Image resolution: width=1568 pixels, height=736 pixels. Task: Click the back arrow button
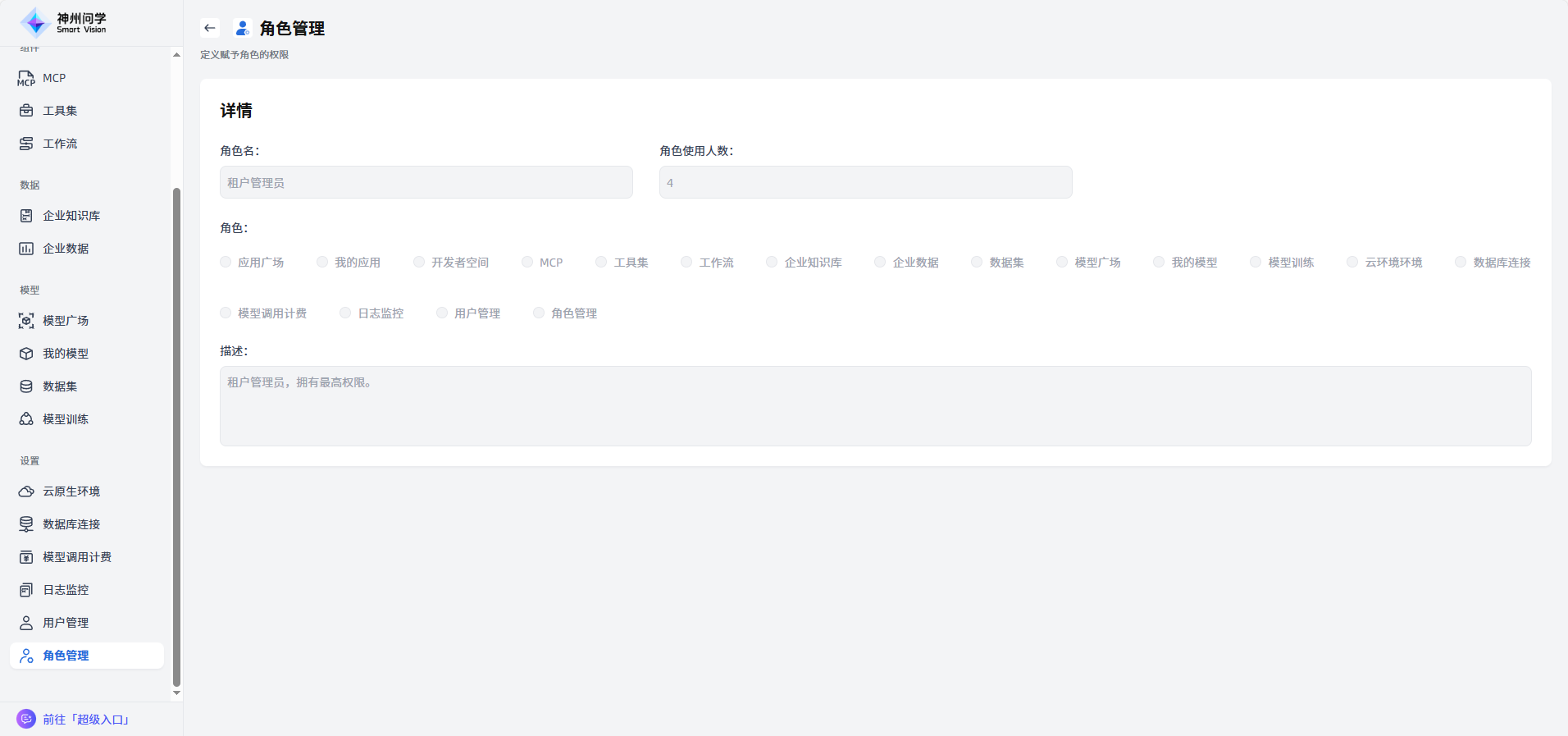click(210, 28)
